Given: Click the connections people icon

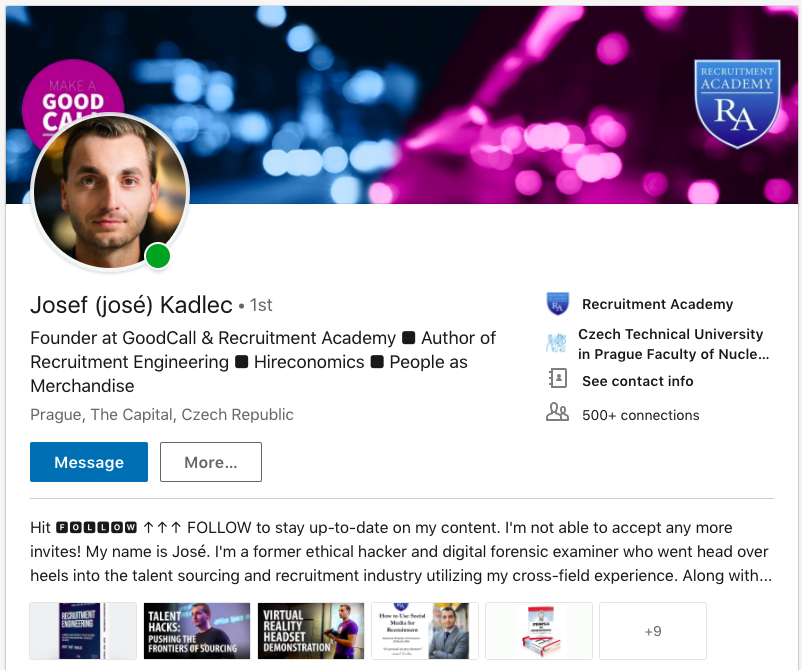Looking at the screenshot, I should pyautogui.click(x=557, y=412).
